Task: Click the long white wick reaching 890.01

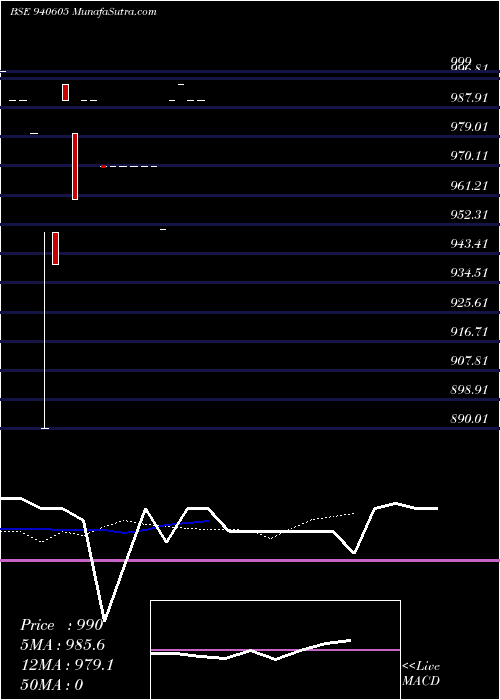Action: [x=45, y=330]
